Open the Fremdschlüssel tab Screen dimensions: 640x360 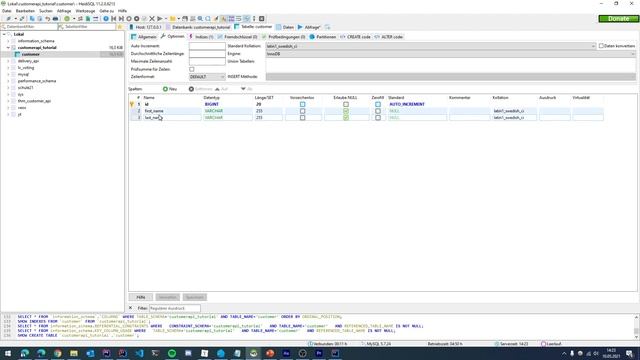click(x=238, y=37)
